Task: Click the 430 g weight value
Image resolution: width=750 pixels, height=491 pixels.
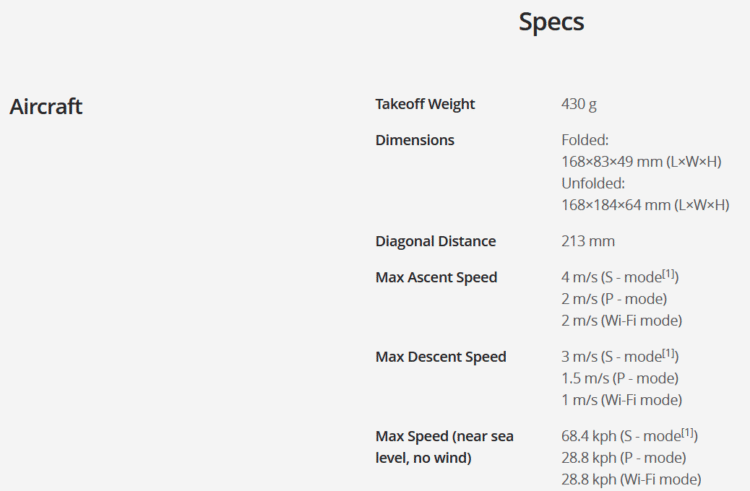Action: (x=580, y=104)
